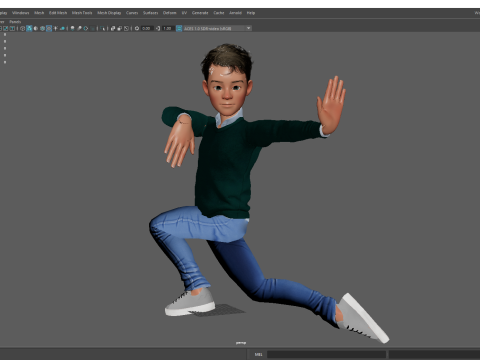
Task: Toggle smooth shade all icon
Action: [x=29, y=28]
